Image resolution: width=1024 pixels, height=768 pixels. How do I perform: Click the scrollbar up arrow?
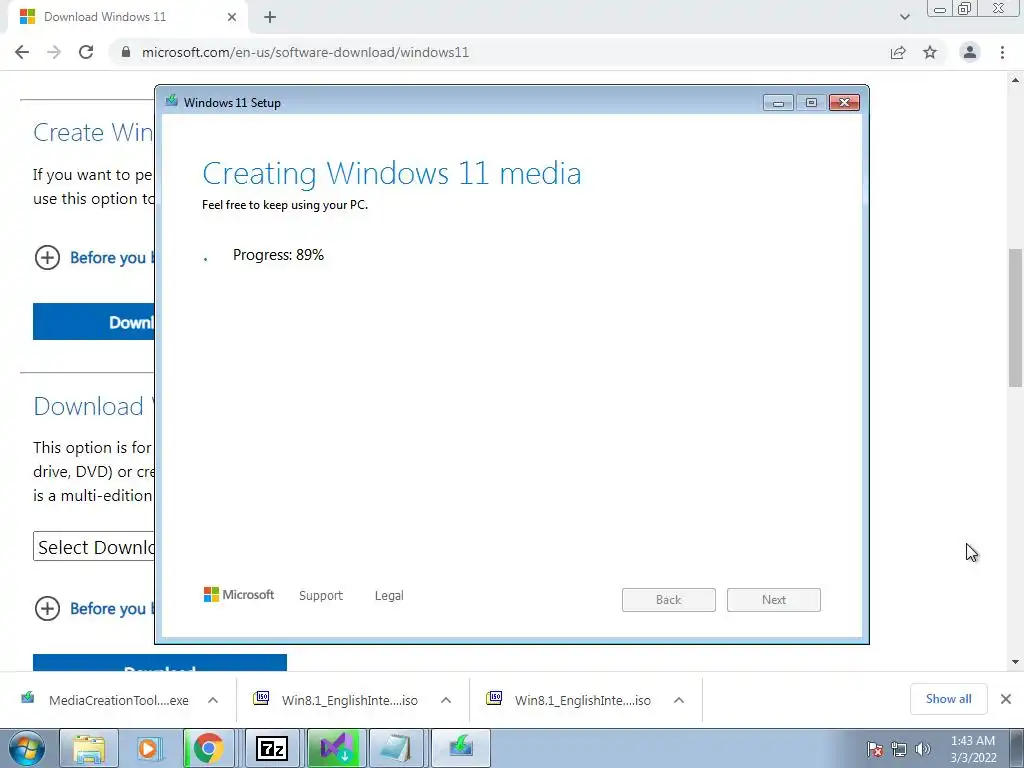1015,80
